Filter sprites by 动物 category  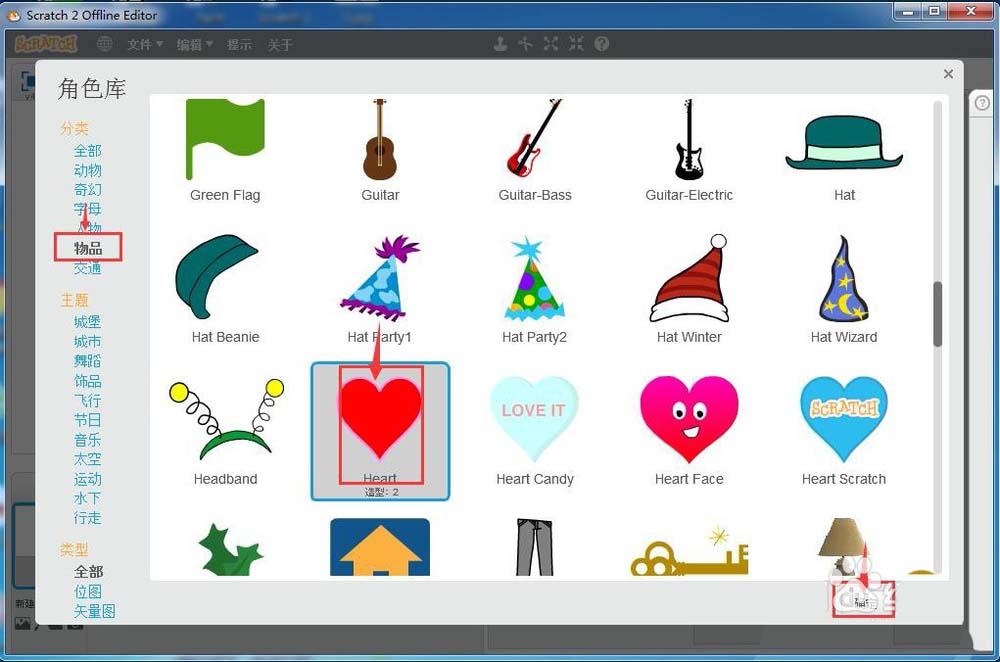87,170
